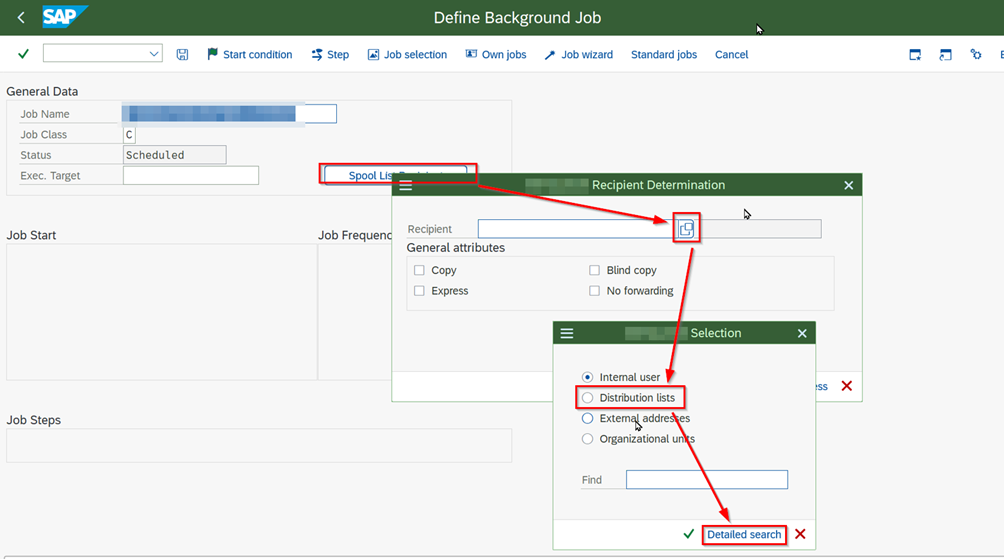Cancel the Selection dialog with the red X
This screenshot has height=559, width=1004.
pyautogui.click(x=800, y=534)
